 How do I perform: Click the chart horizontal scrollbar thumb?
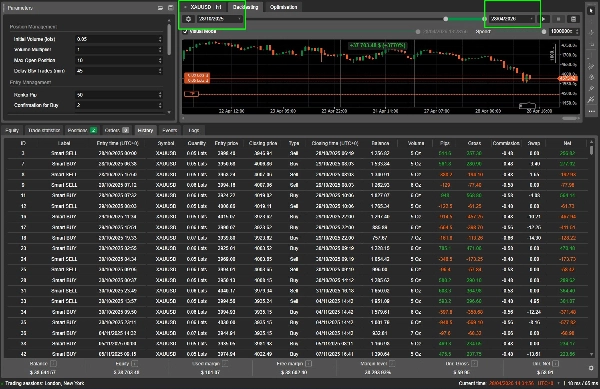570,118
